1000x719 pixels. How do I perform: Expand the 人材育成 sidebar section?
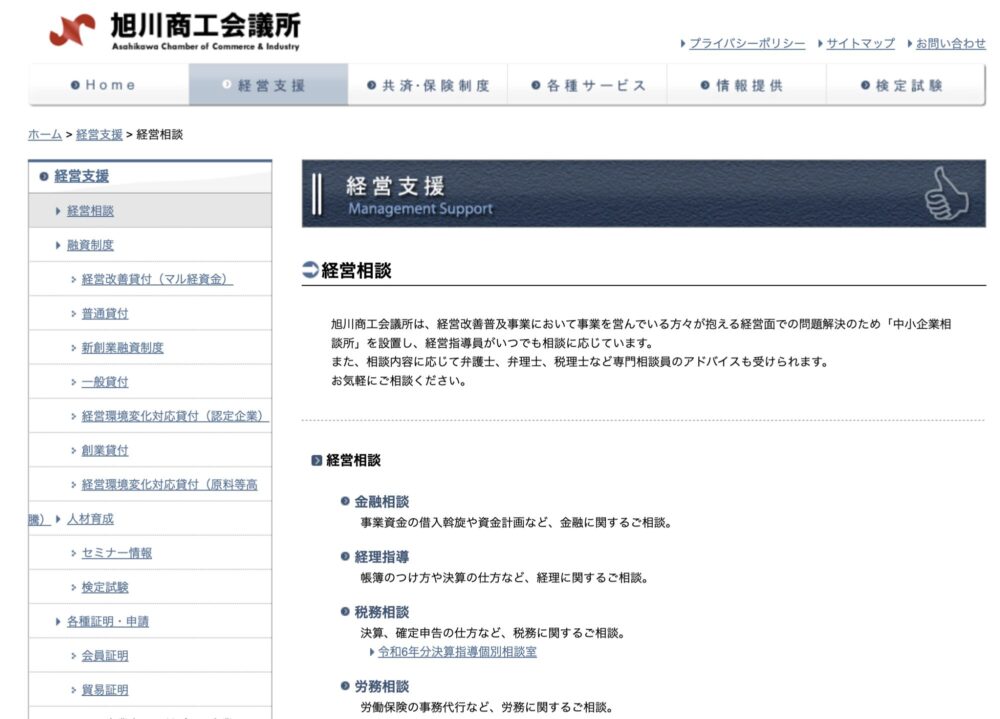90,519
